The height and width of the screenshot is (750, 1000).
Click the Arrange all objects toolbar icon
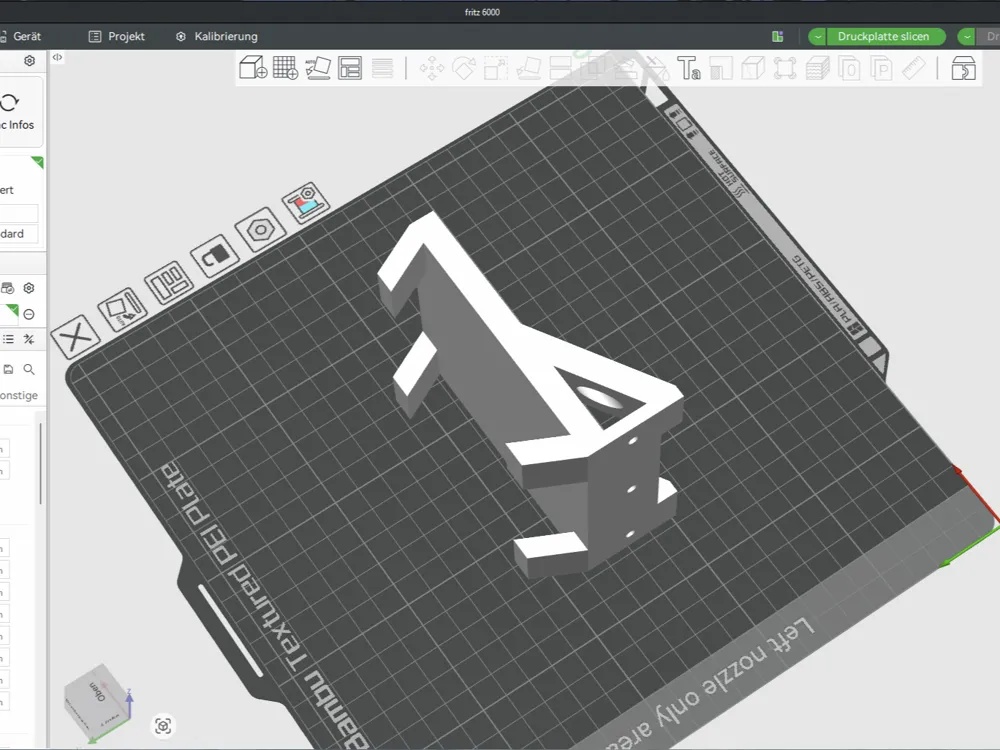(349, 68)
